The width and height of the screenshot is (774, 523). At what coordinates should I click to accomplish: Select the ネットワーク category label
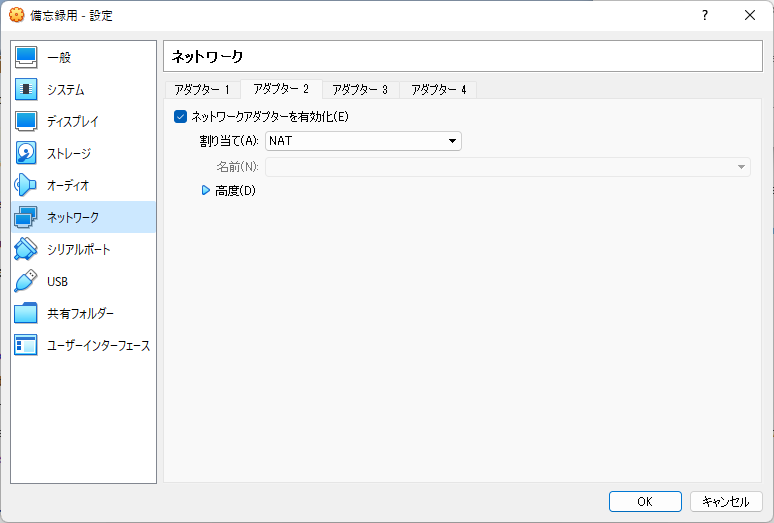pos(73,217)
